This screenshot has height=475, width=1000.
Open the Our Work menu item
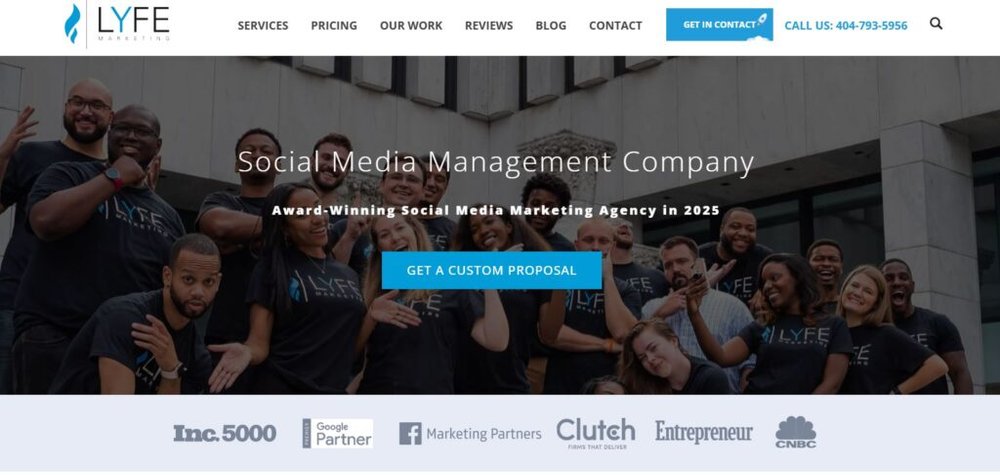tap(411, 26)
